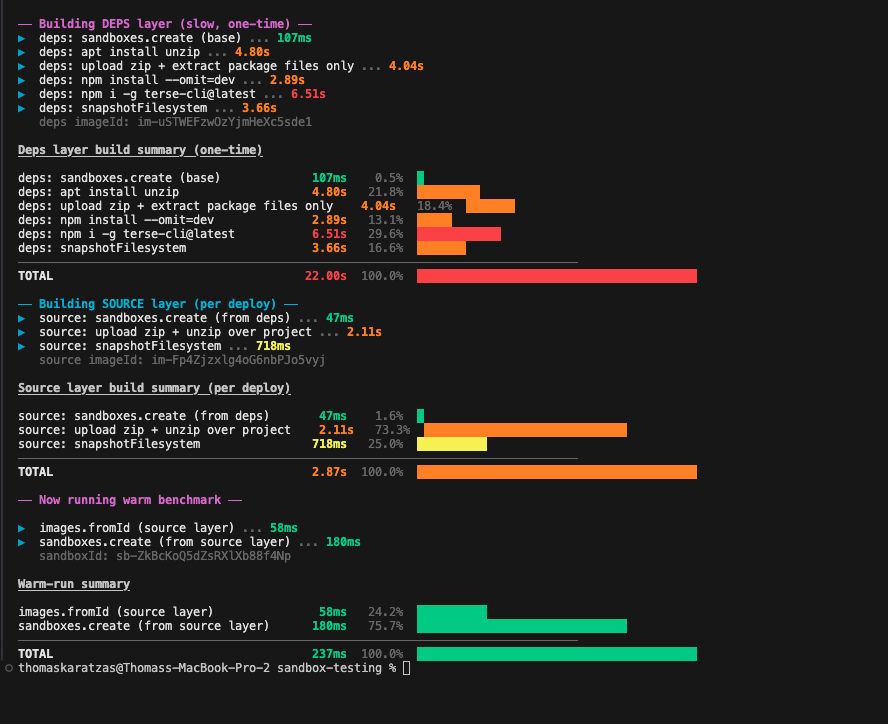The image size is (888, 724).
Task: Click the triangle marker before the 'deps: upload zip + extract package files only' log line
Action: pos(22,66)
